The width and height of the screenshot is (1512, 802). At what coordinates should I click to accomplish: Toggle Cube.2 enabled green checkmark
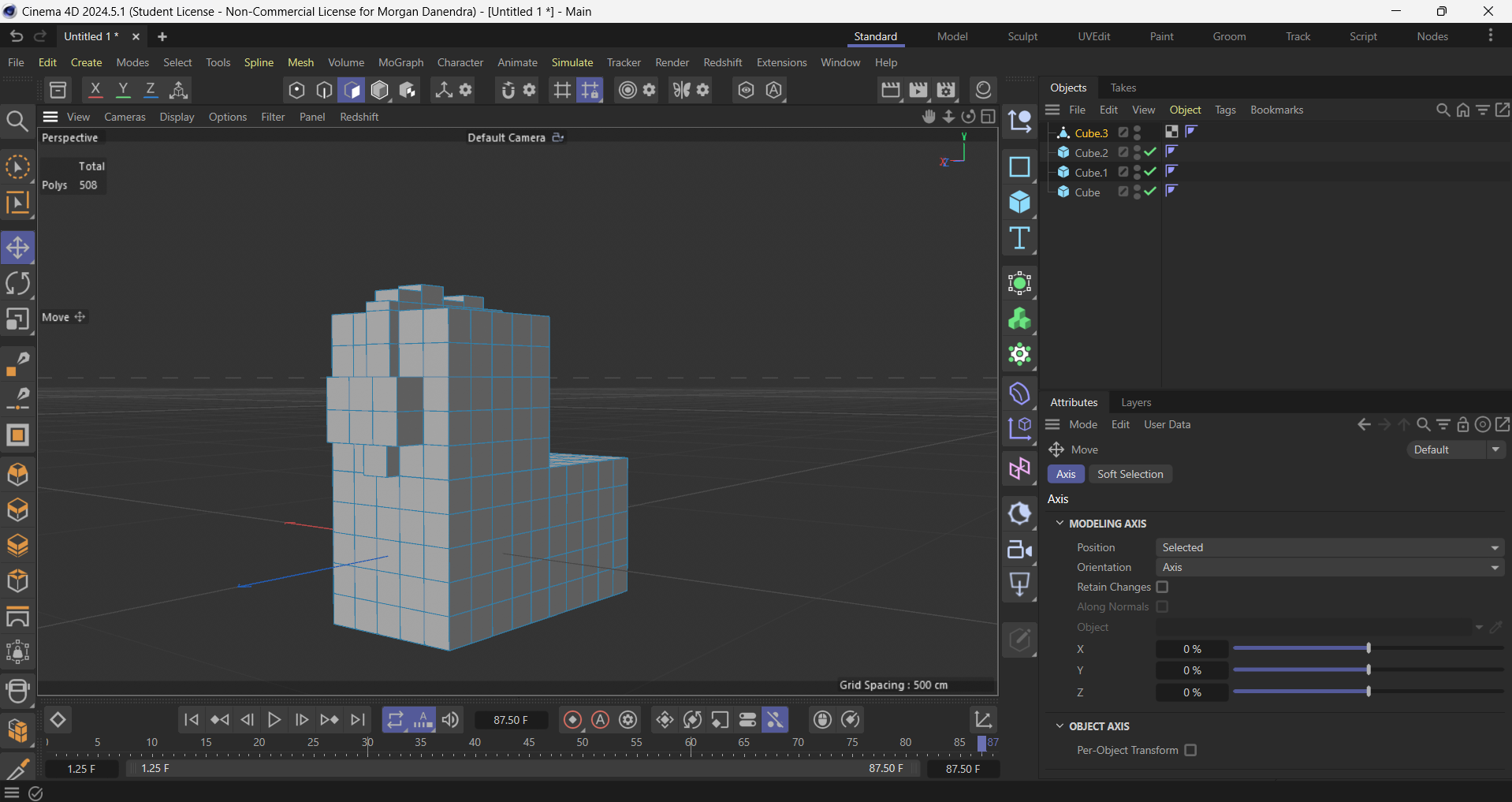1150,152
